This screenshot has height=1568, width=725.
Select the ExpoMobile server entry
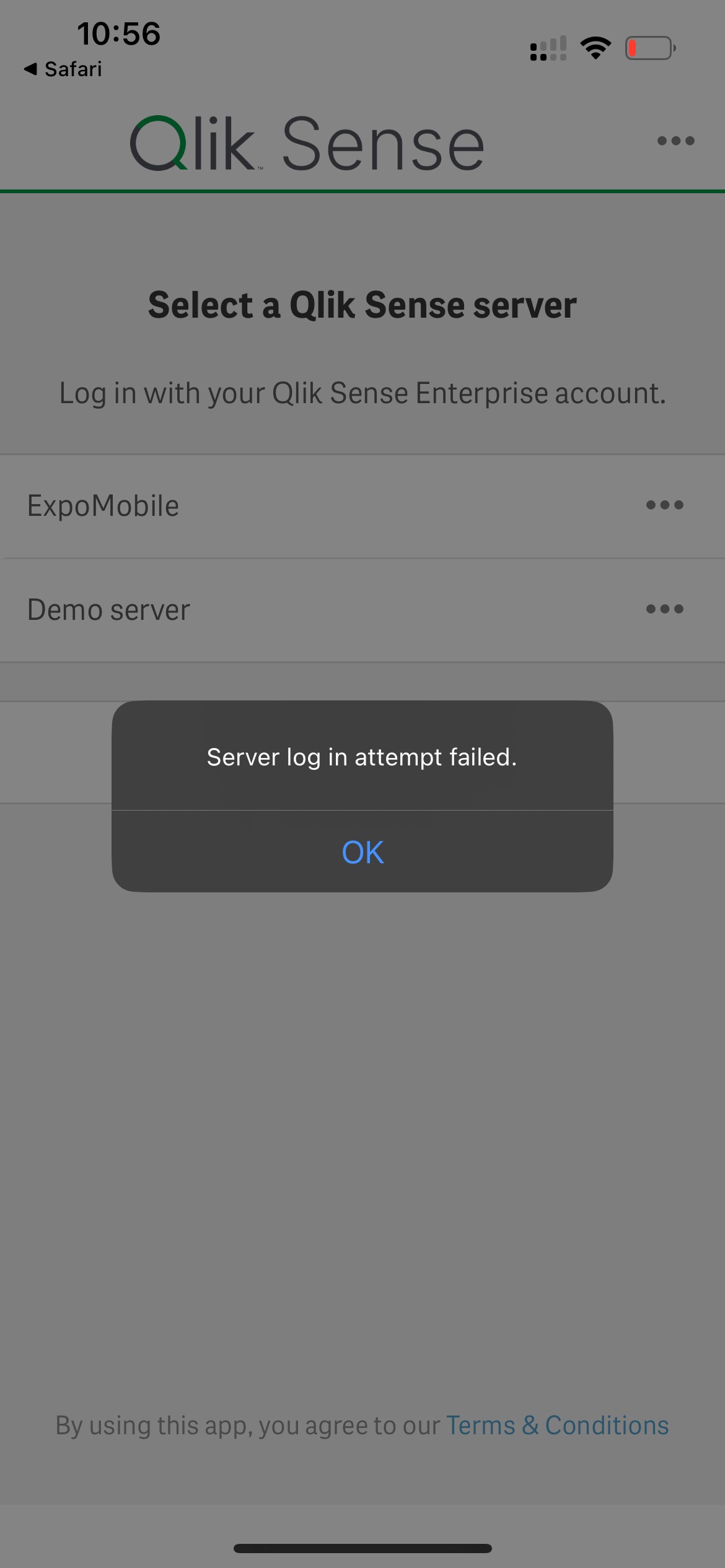pyautogui.click(x=362, y=507)
